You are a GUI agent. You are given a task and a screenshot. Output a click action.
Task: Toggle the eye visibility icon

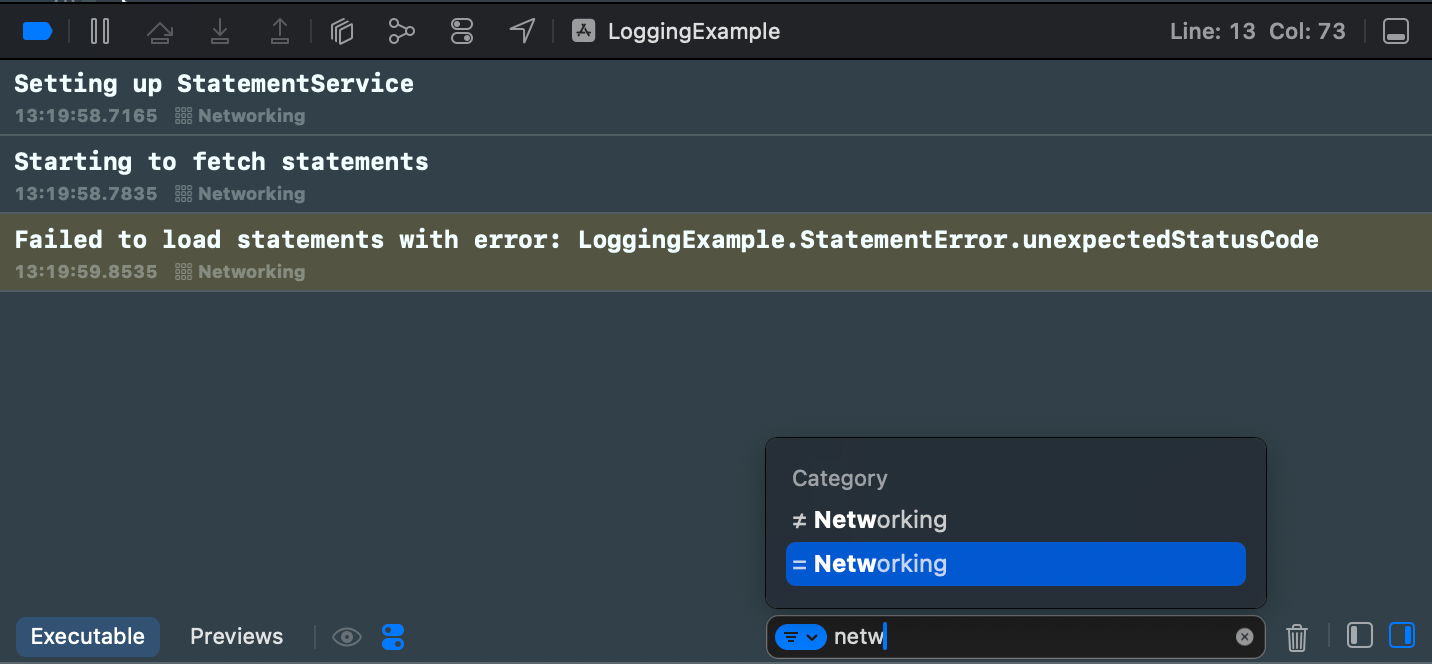[x=347, y=637]
